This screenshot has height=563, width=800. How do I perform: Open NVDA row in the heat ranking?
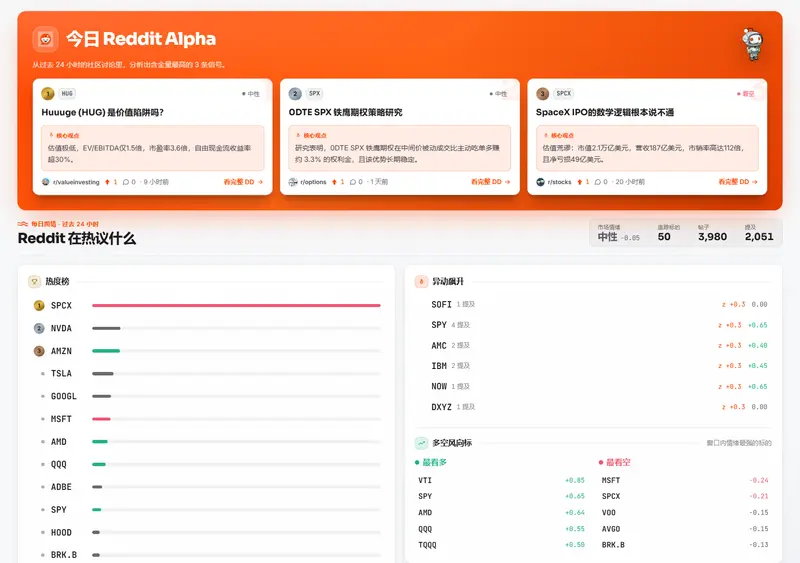tap(207, 328)
